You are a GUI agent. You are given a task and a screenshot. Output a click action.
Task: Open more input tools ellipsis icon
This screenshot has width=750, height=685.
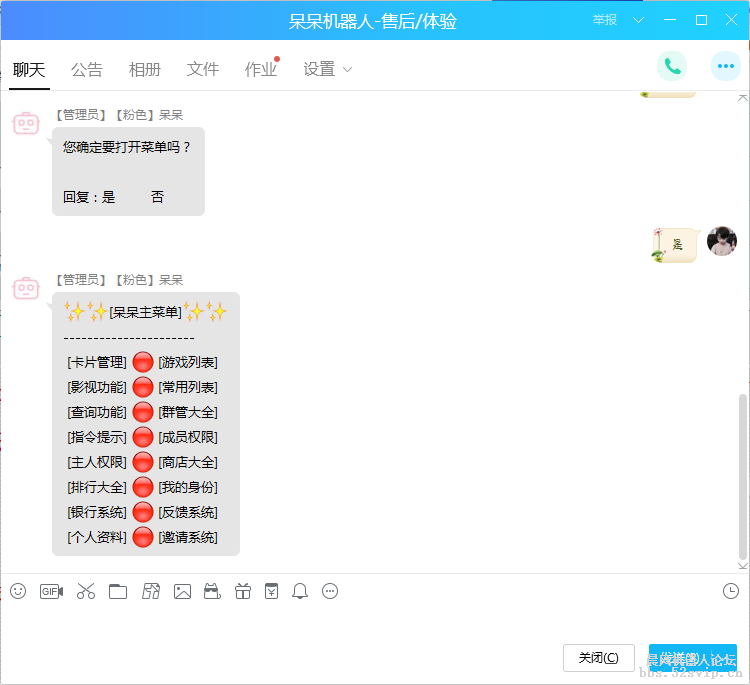tap(330, 591)
